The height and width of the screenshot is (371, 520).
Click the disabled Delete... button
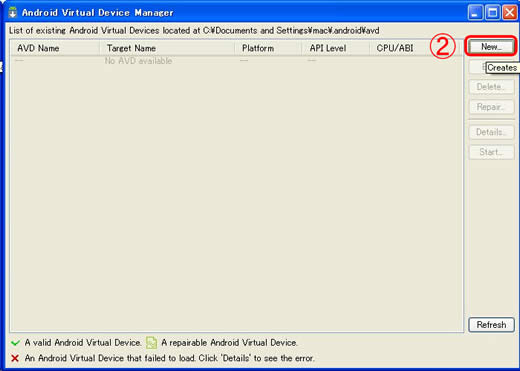tap(491, 87)
